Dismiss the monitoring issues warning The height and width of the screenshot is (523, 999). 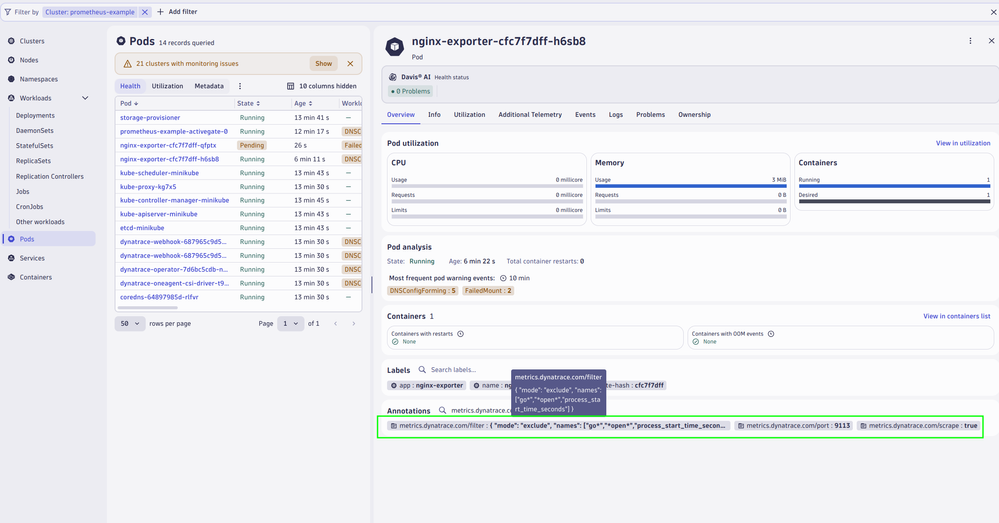(x=350, y=64)
